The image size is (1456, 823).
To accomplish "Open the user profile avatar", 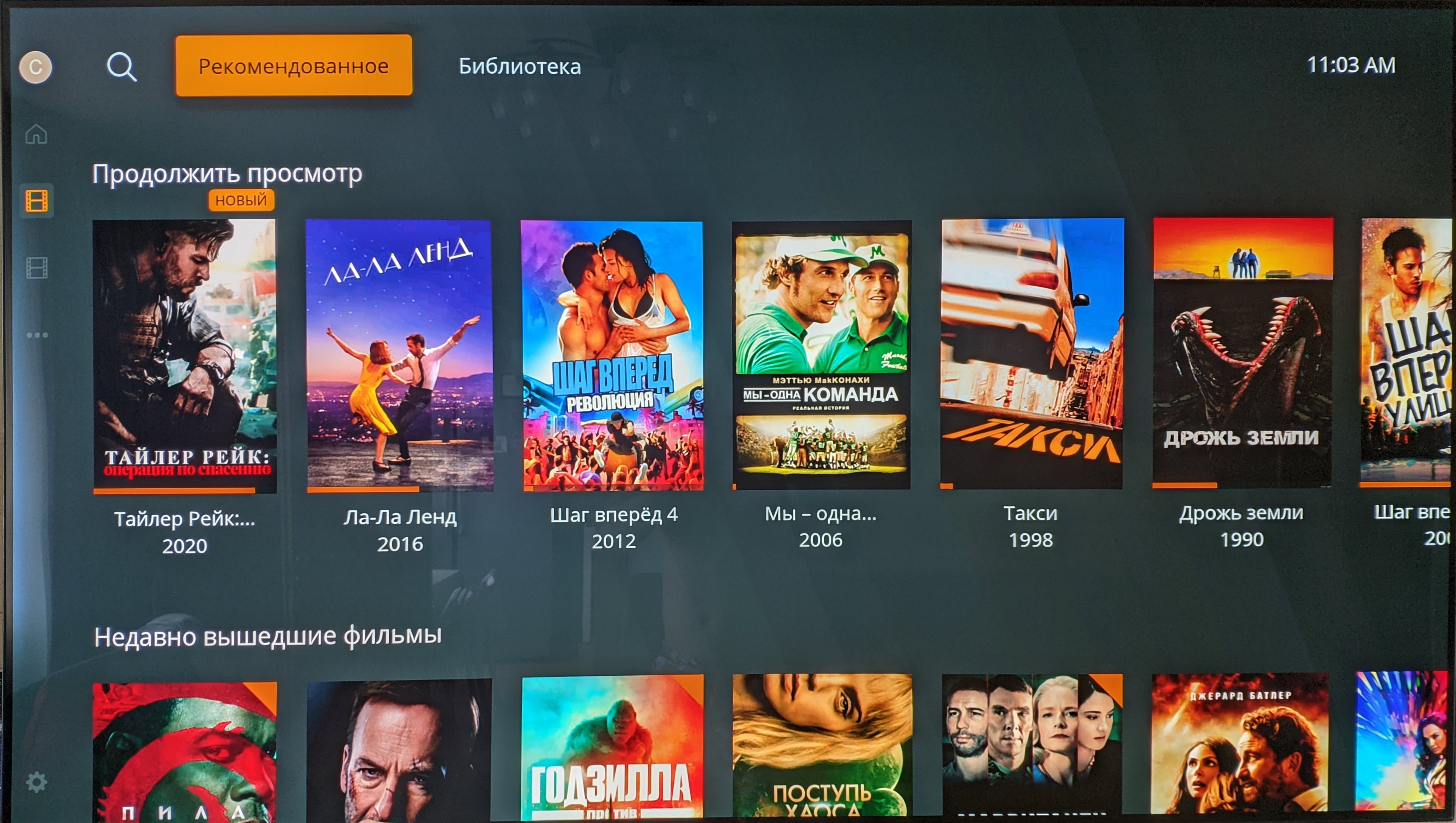I will [36, 67].
